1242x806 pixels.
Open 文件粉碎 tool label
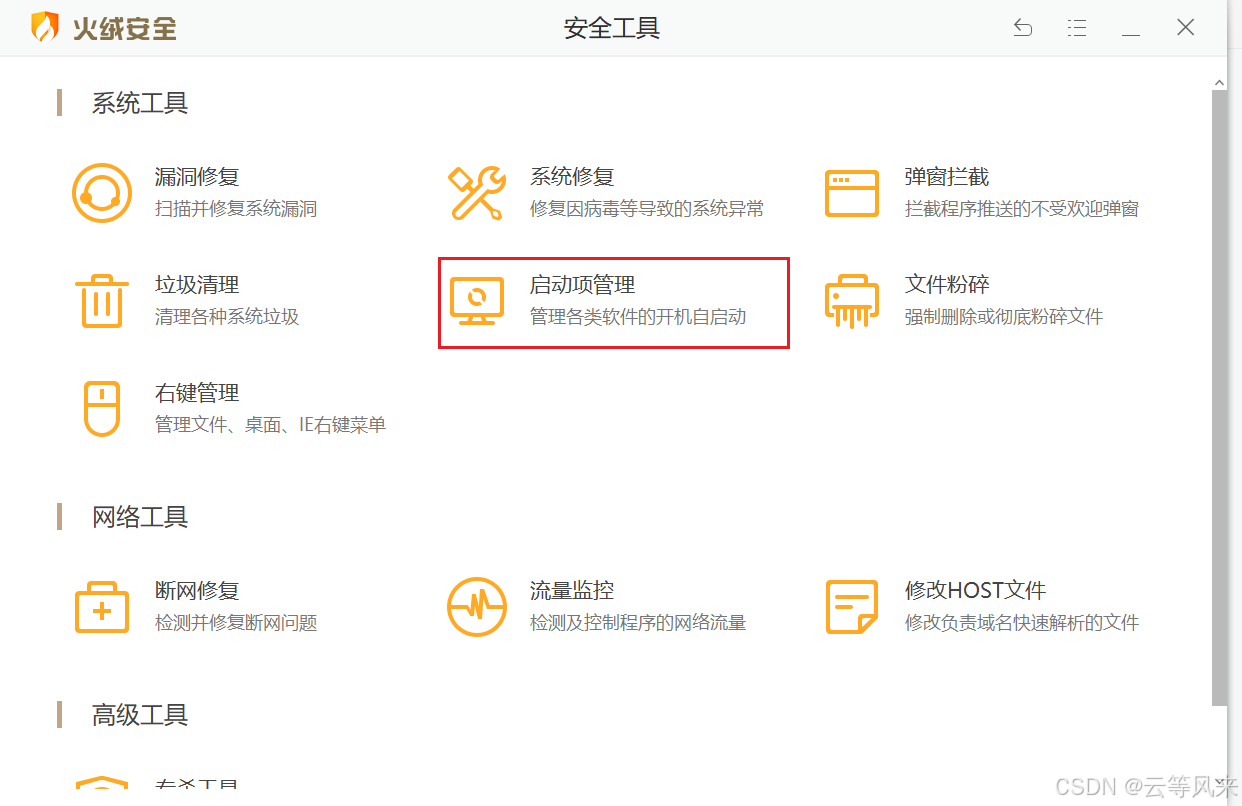[947, 285]
